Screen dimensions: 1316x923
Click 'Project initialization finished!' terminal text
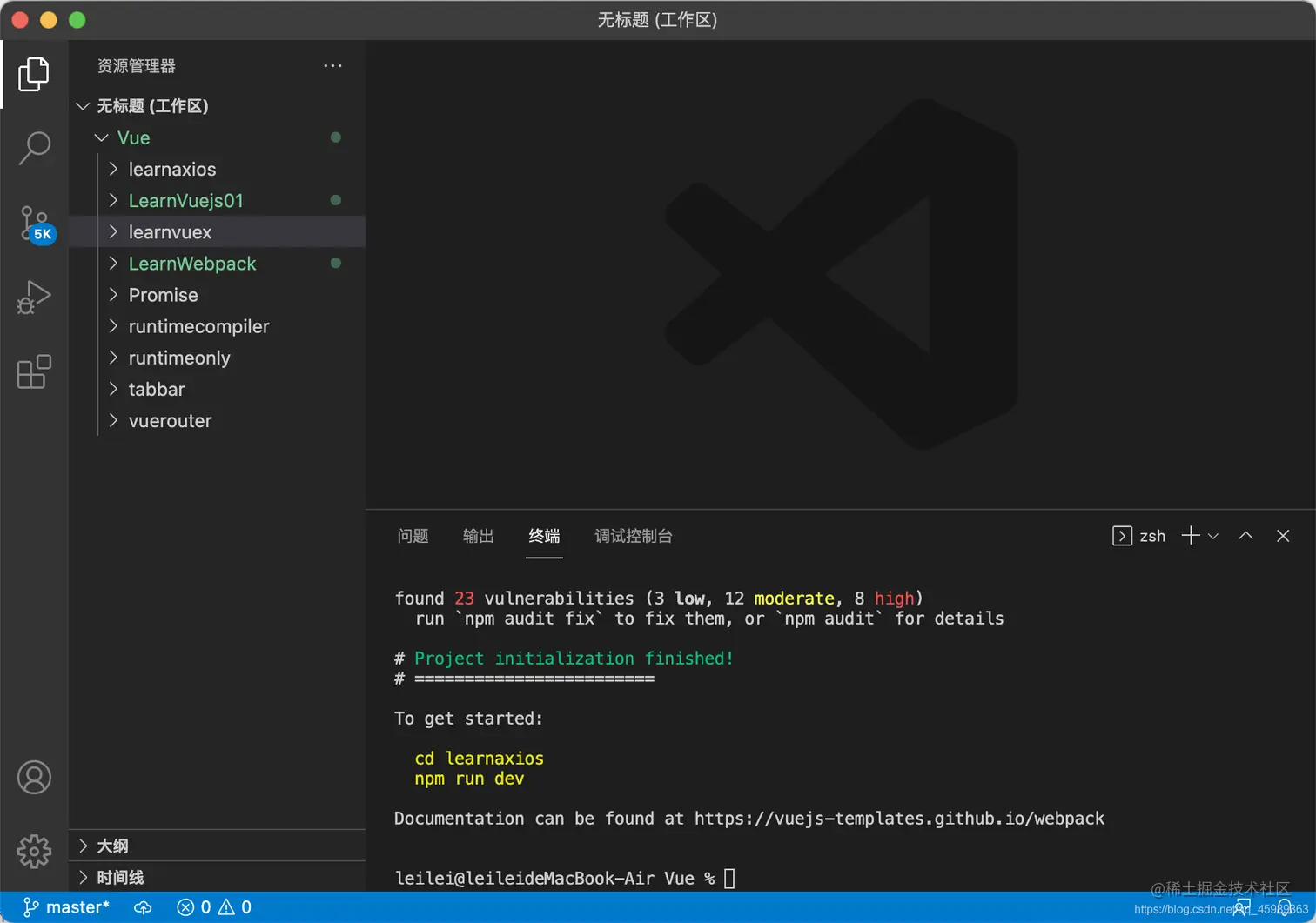[574, 659]
